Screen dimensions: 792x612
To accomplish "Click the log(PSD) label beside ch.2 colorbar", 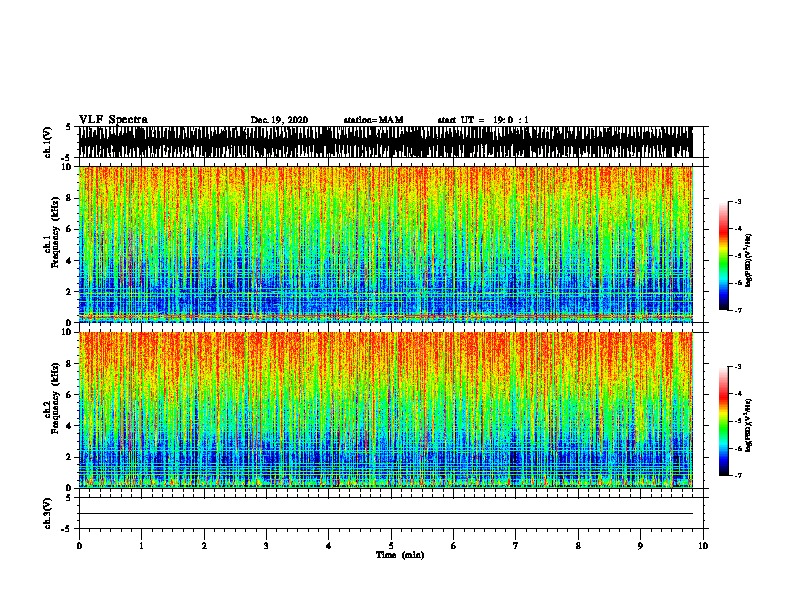I will pos(748,425).
